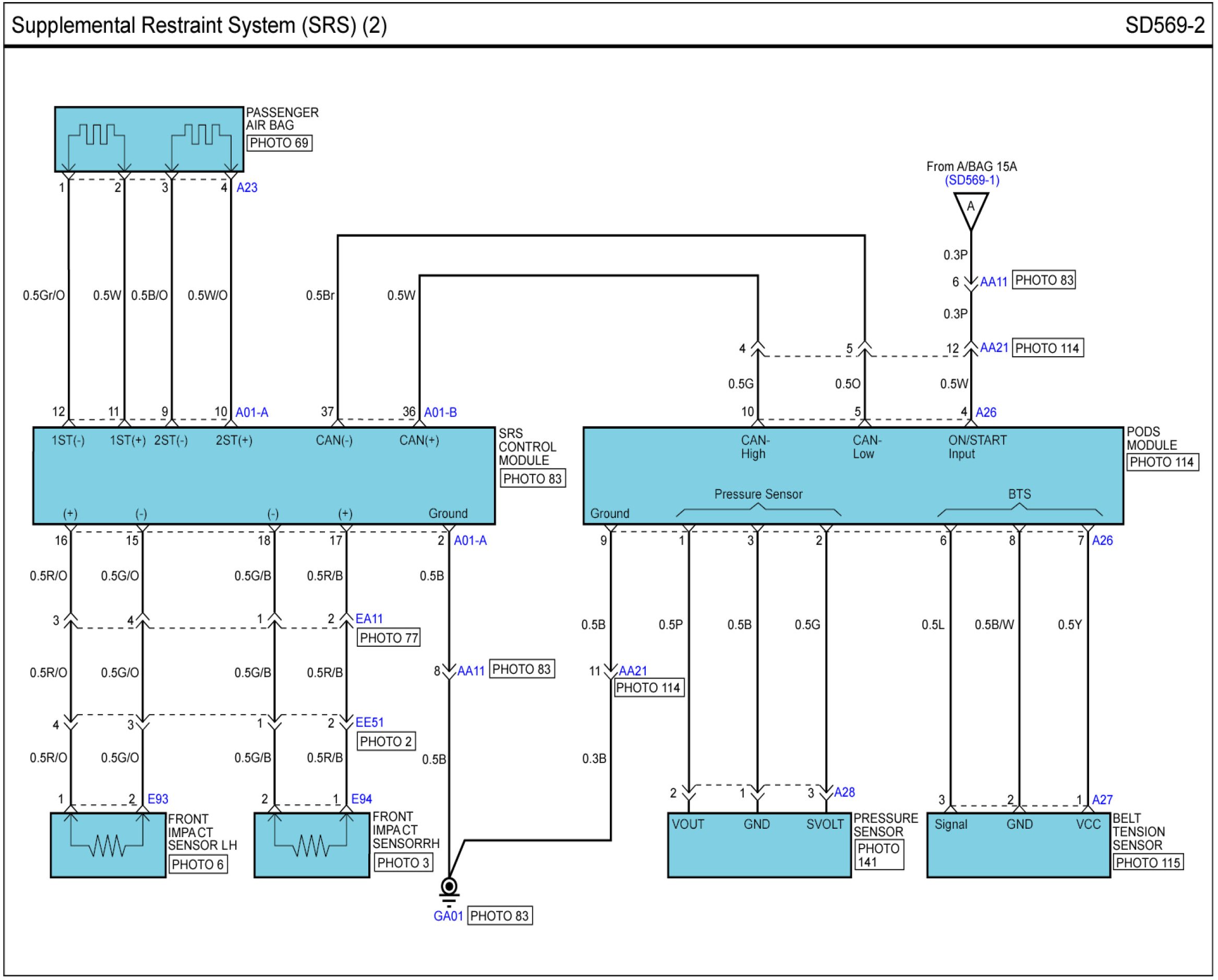Click the right passenger air bag squib symbol

[201, 136]
